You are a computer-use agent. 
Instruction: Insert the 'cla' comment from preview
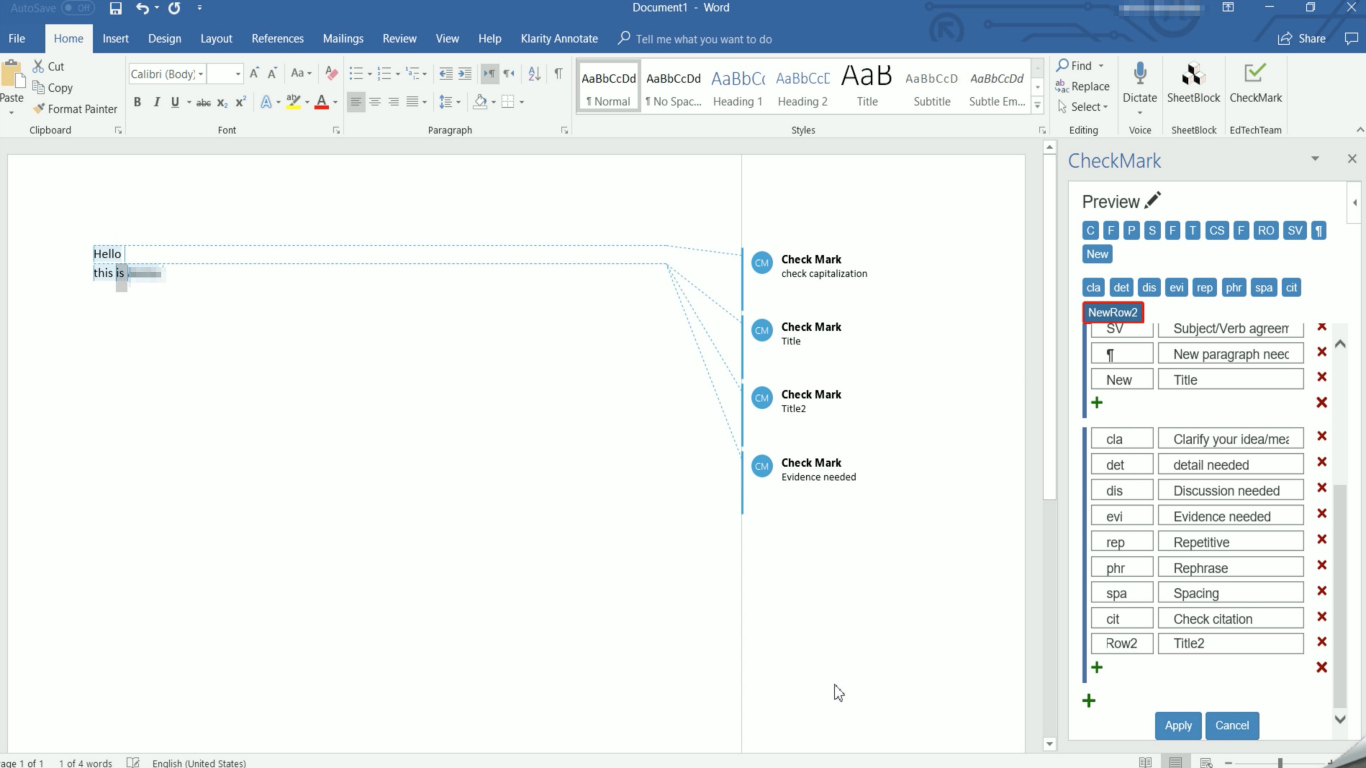1094,288
